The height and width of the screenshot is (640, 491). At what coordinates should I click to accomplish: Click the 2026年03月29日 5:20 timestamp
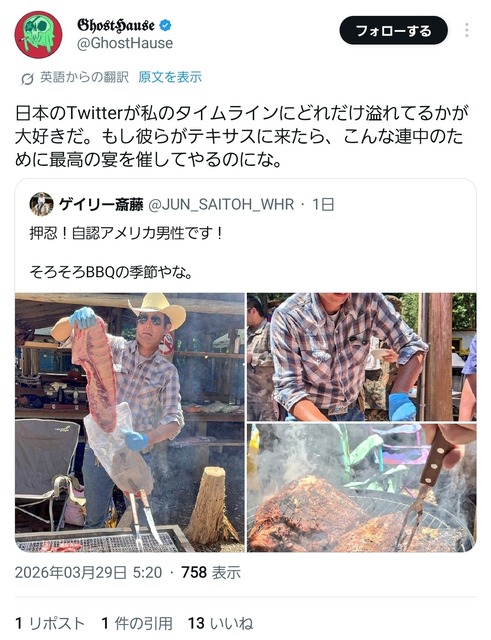pos(89,573)
